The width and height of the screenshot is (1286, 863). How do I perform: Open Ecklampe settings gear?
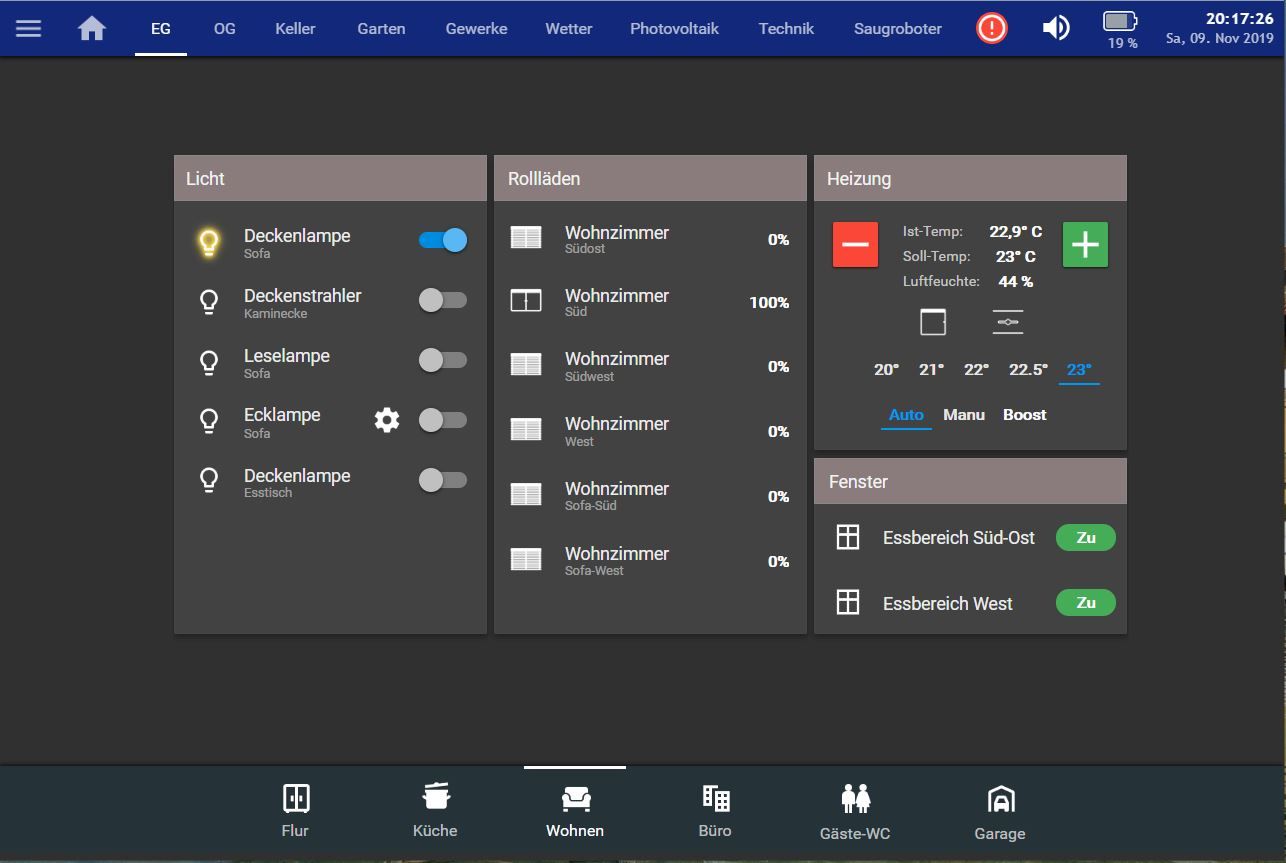point(387,420)
